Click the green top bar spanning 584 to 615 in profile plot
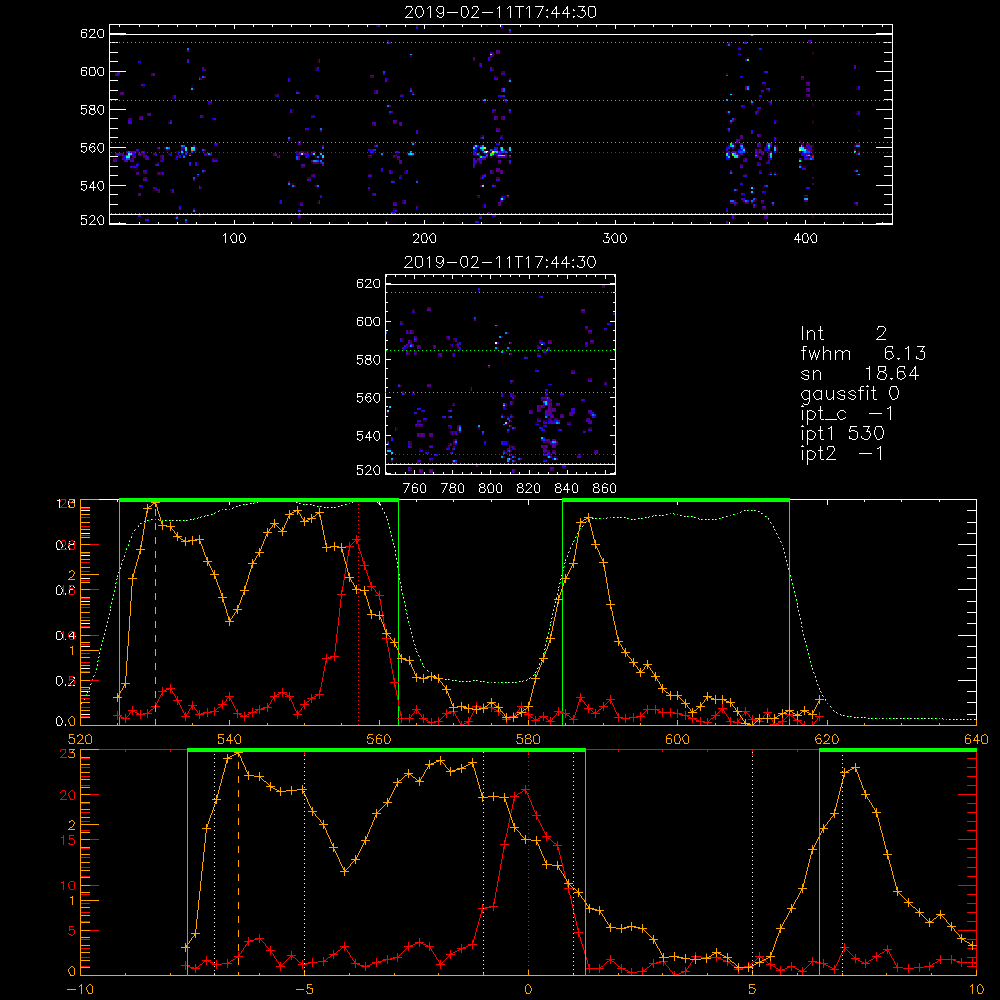Screen dimensions: 1000x1000 (676, 500)
